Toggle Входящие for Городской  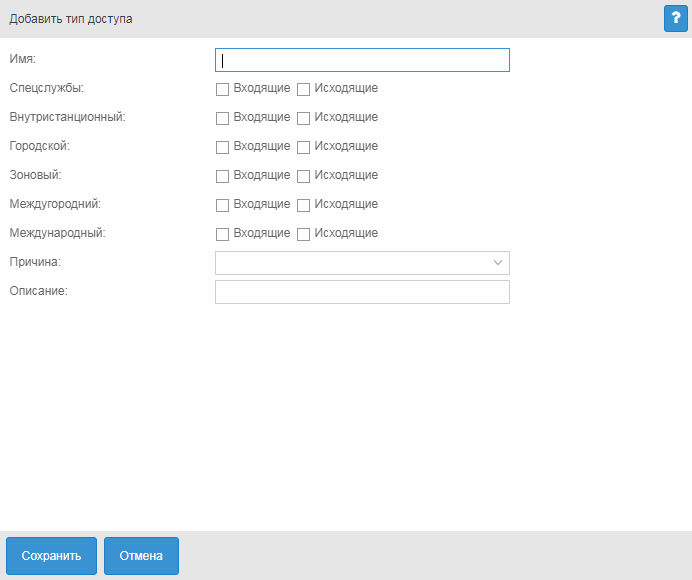(222, 147)
